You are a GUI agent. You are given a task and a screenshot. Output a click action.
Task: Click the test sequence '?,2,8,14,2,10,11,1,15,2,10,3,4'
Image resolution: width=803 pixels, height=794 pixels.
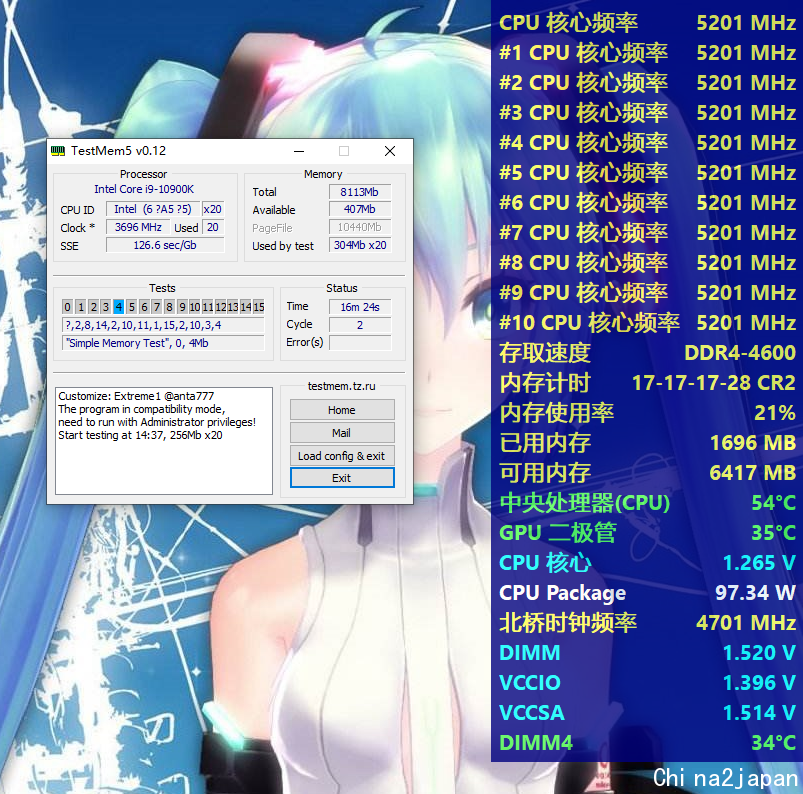[x=163, y=325]
